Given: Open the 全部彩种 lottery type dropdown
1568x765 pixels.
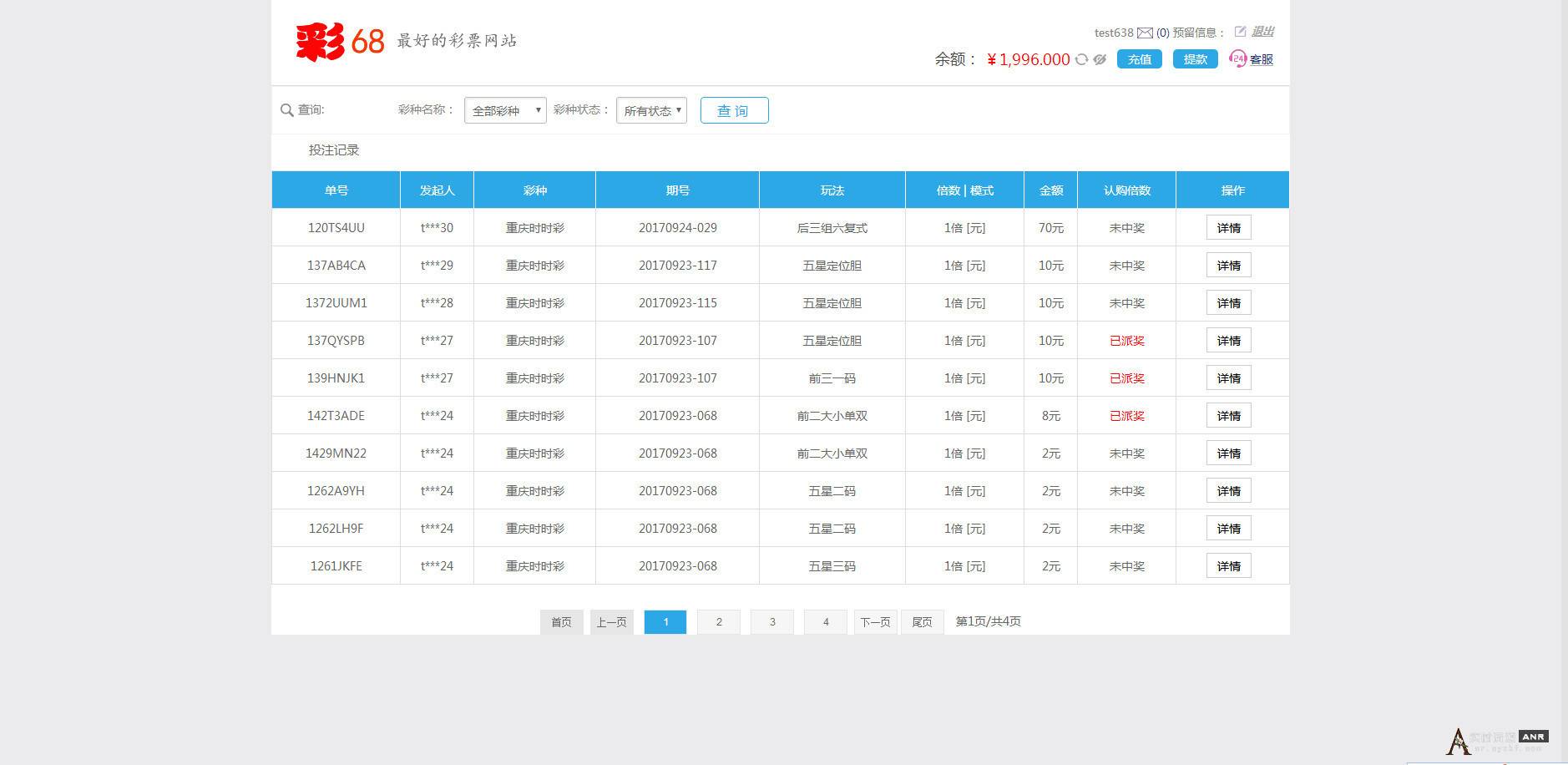Looking at the screenshot, I should point(505,110).
